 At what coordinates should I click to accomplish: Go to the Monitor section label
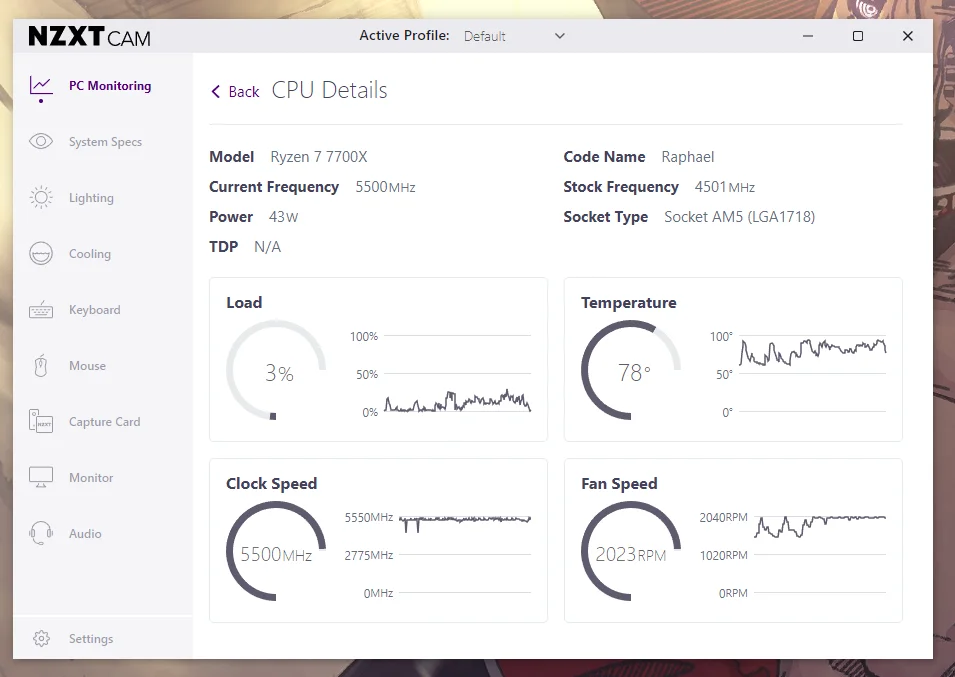(91, 478)
